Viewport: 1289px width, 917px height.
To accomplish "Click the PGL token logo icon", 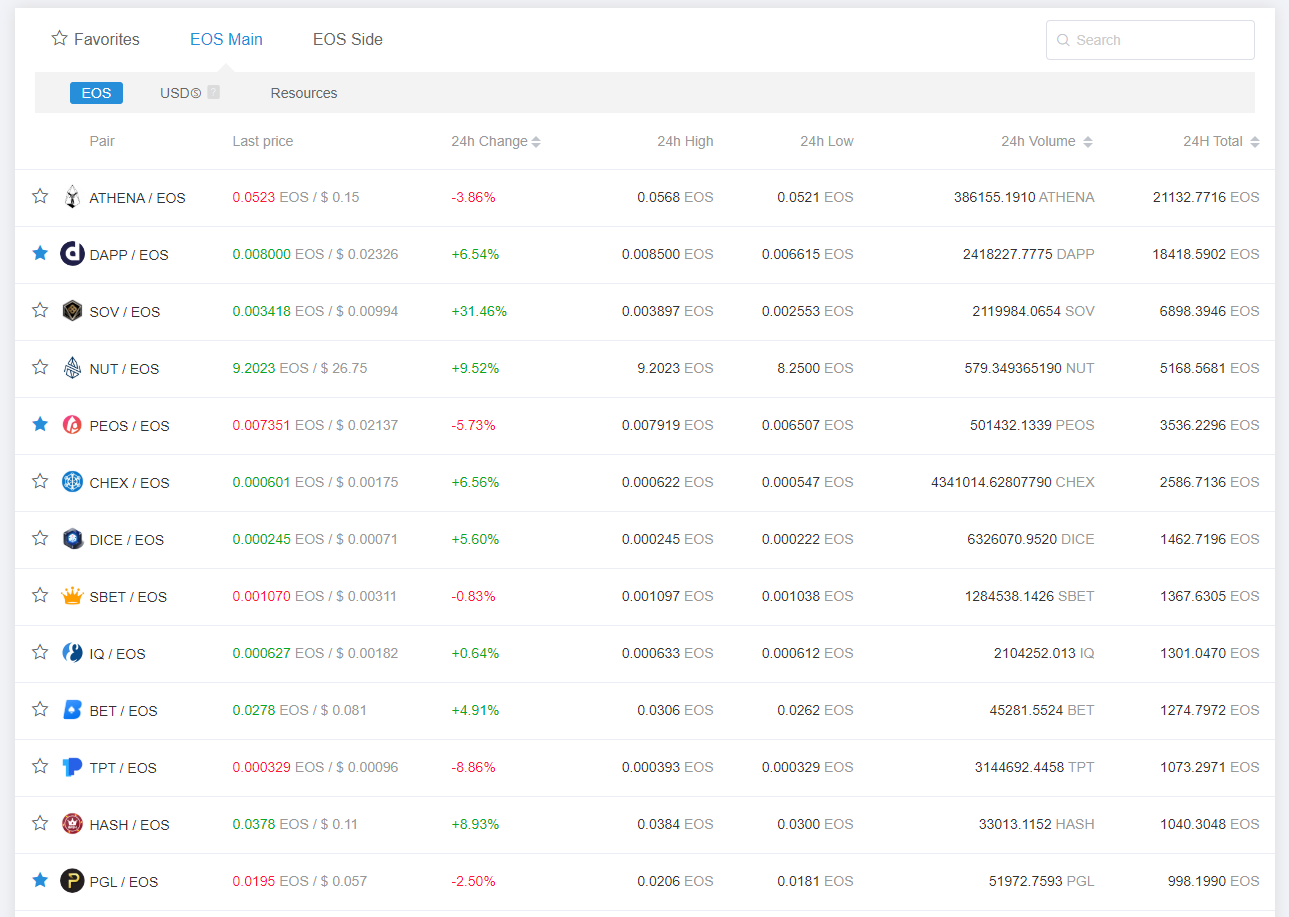I will (x=72, y=881).
